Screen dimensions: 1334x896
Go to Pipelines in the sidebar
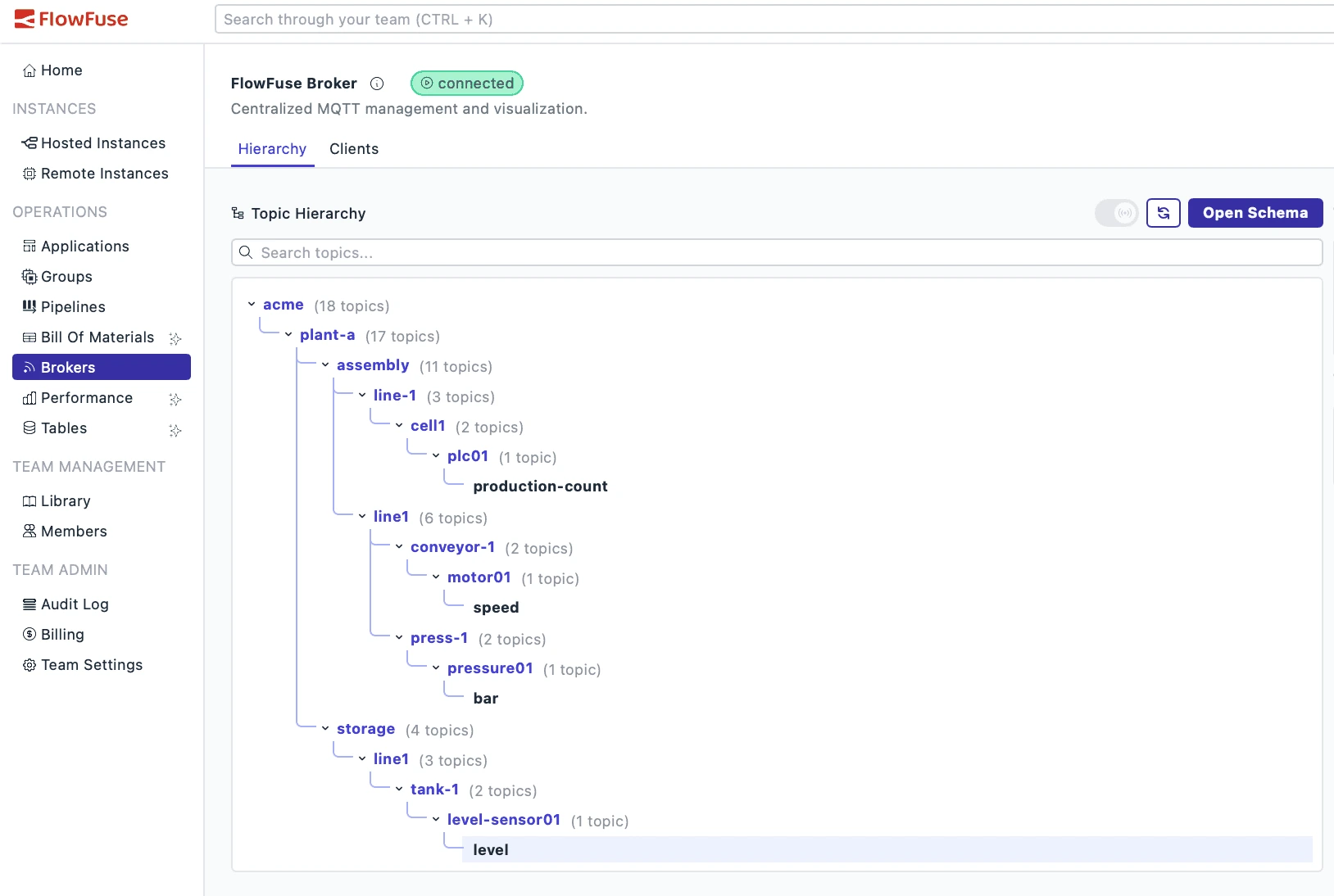pos(102,307)
